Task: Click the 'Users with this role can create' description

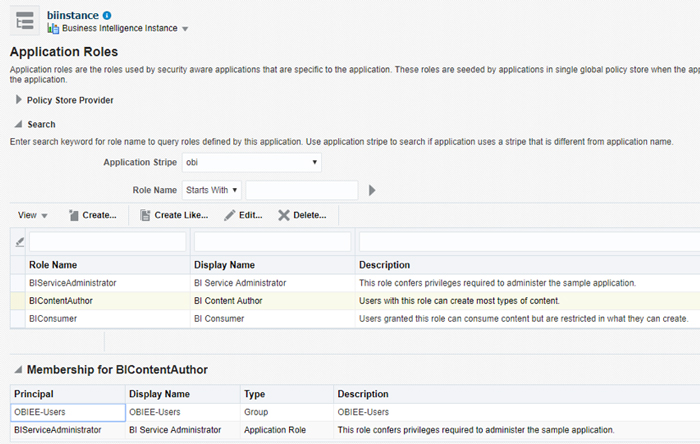Action: click(459, 301)
